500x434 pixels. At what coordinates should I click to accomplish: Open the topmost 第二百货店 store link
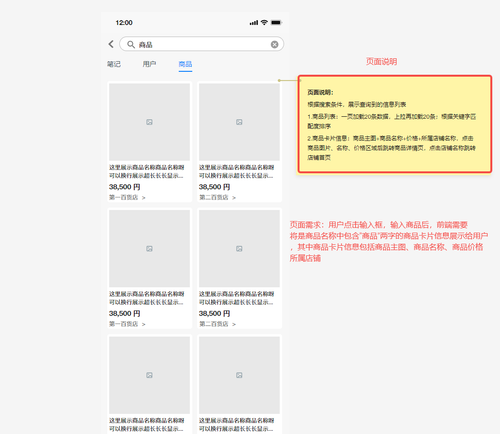217,197
